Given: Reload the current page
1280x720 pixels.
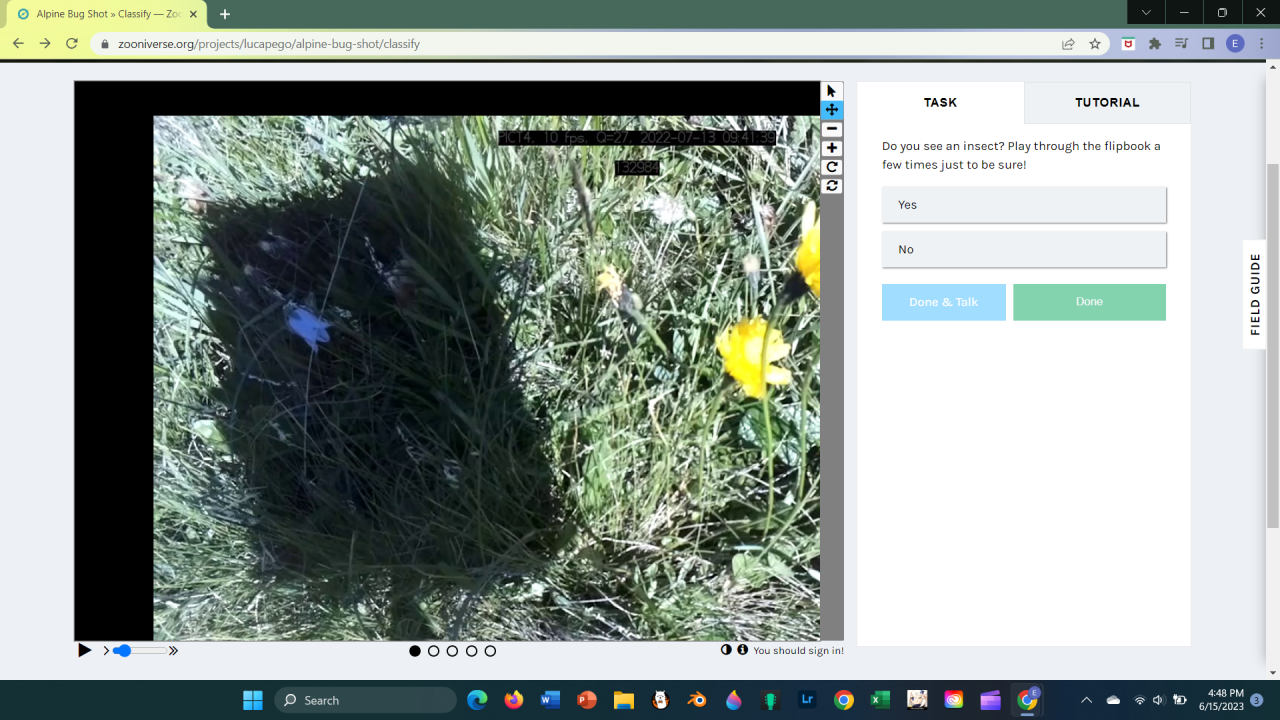Looking at the screenshot, I should [72, 44].
